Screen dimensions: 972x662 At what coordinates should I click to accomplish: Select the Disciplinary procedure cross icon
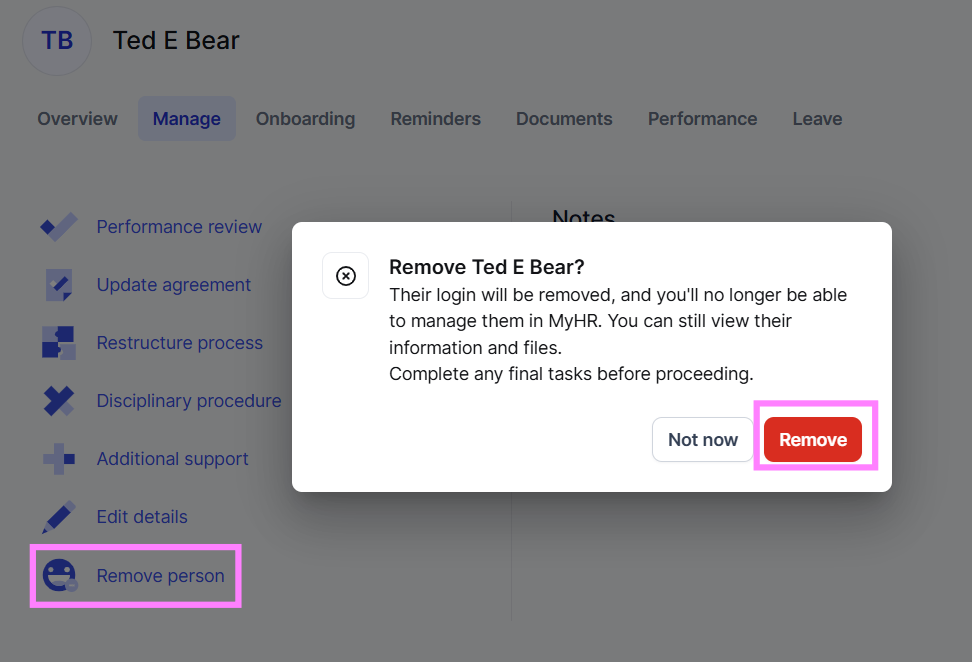[58, 400]
